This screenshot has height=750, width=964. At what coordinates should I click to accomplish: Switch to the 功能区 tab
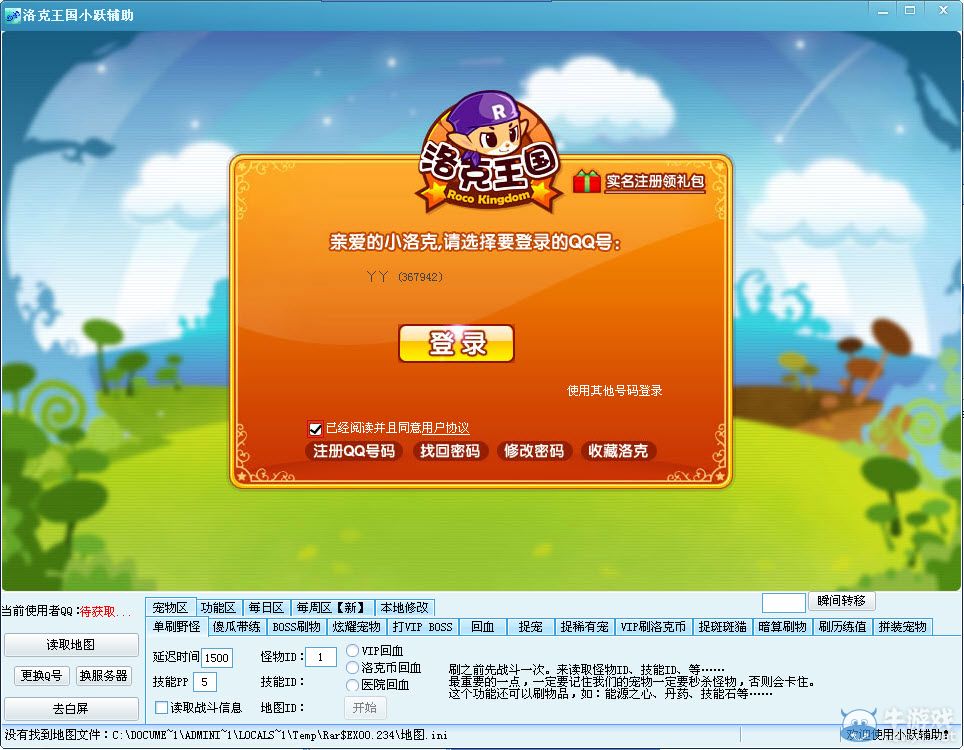(x=218, y=607)
